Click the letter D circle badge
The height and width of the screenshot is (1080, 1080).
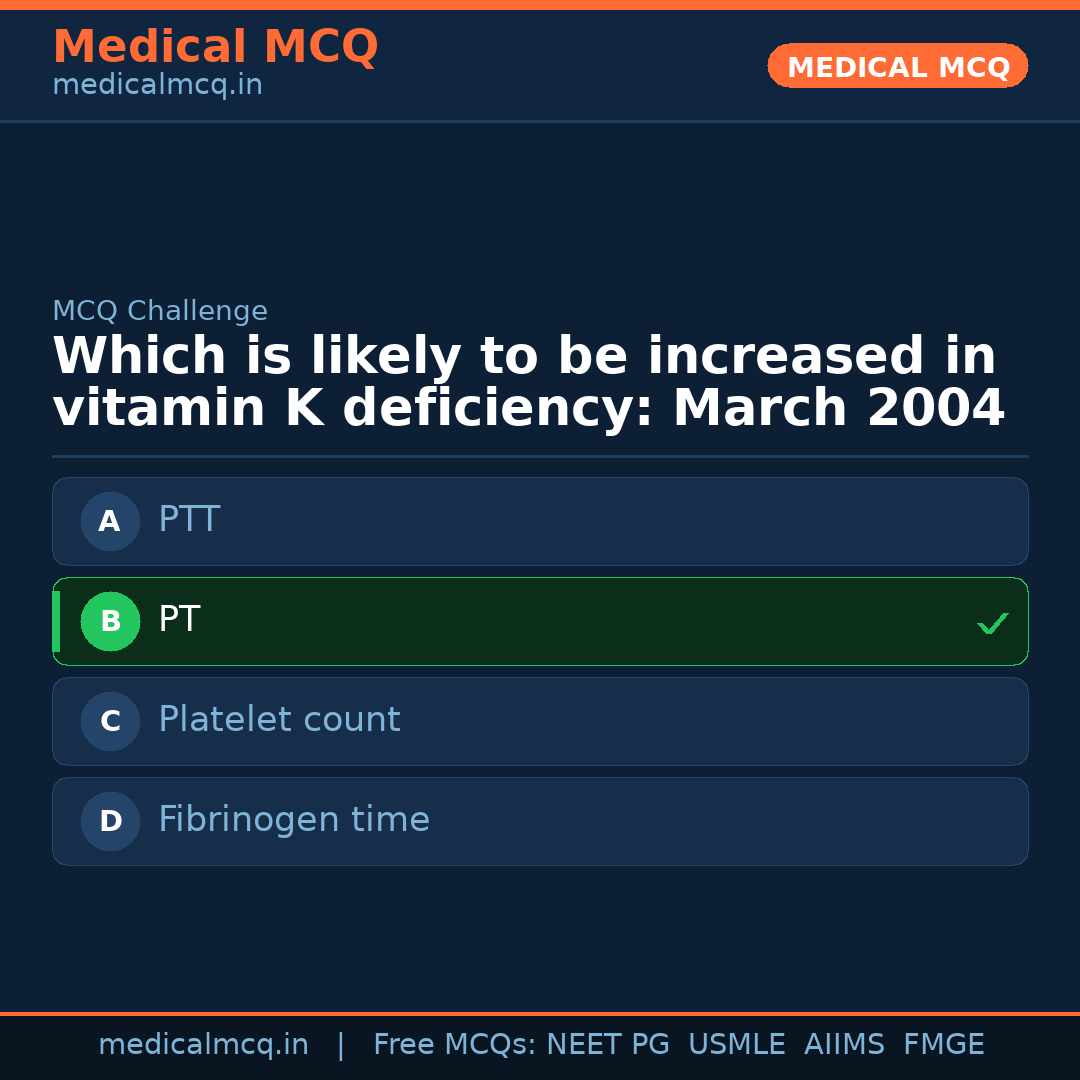click(110, 821)
